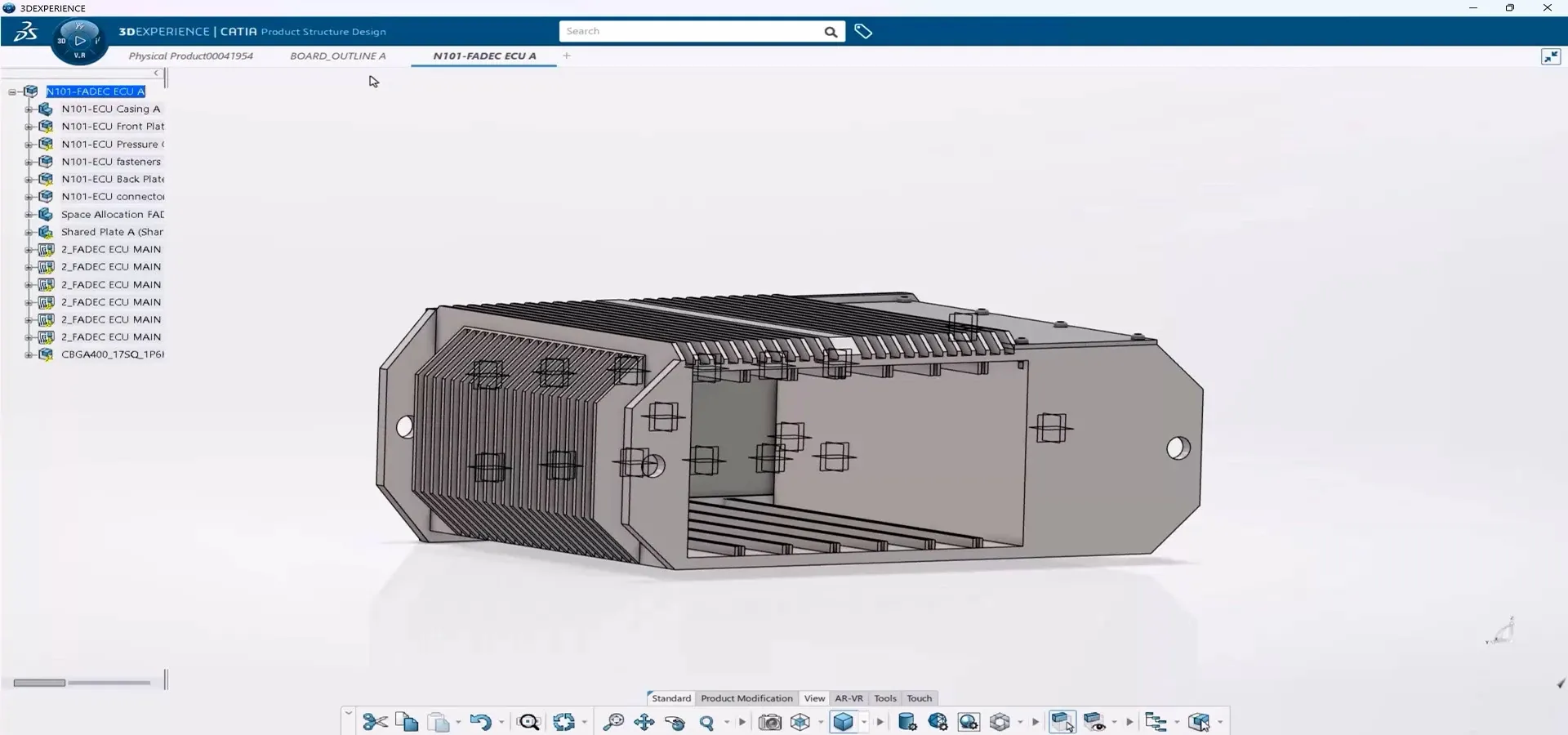This screenshot has width=1568, height=735.
Task: Expand the N101-ECU Casing A node
Action: (x=27, y=109)
